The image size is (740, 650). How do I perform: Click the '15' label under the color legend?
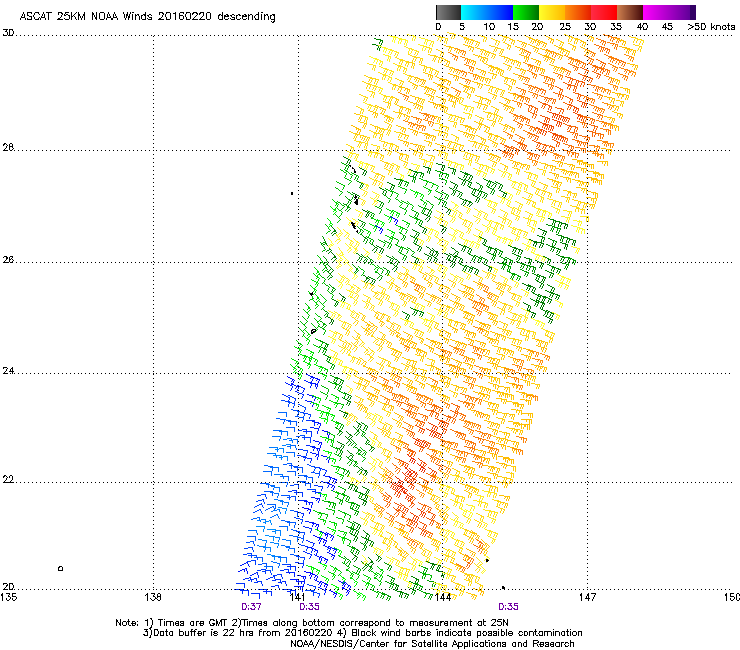pos(513,26)
